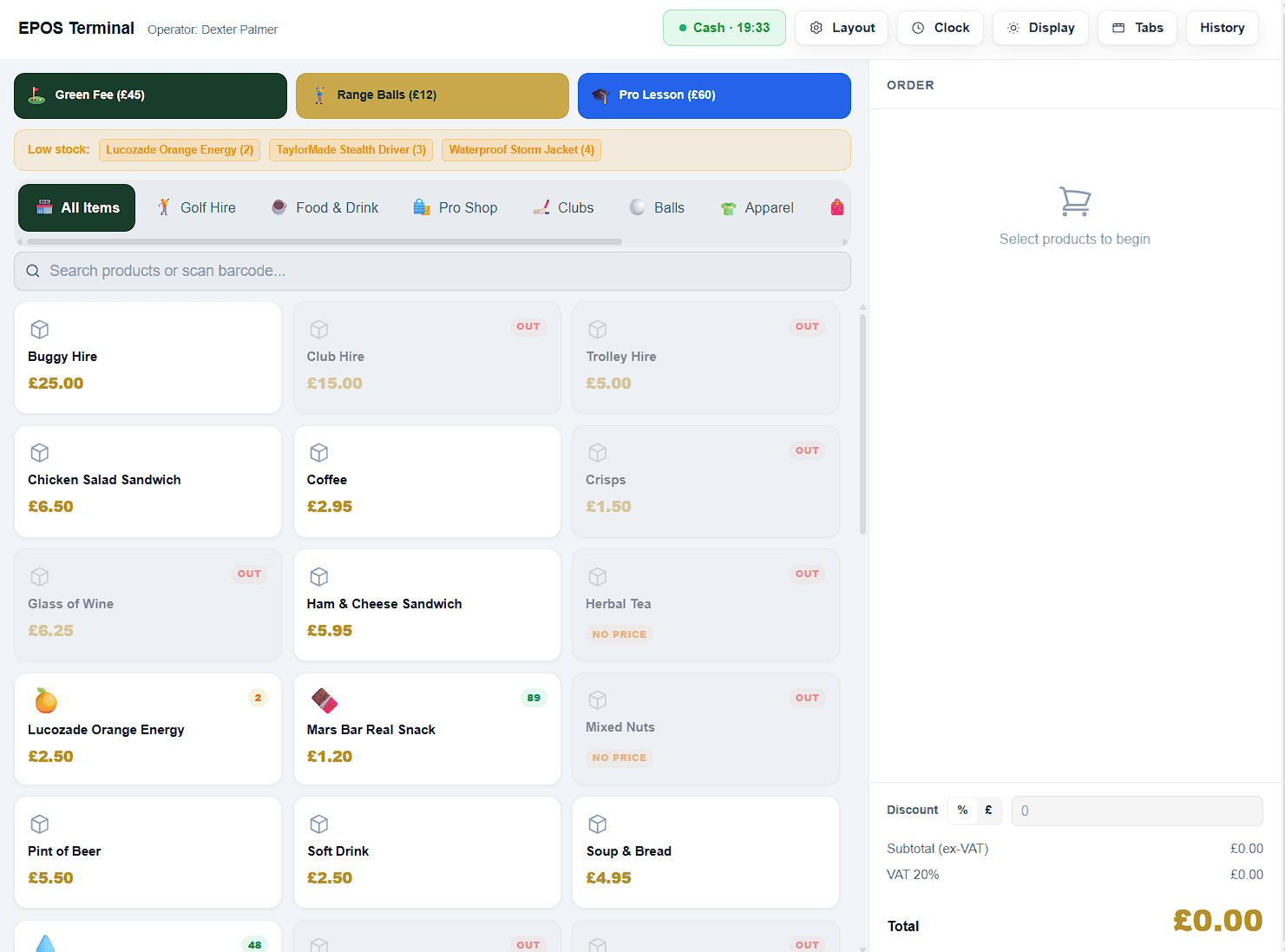Click the out-of-stock Glass of Wine card
This screenshot has width=1285, height=952.
click(x=148, y=605)
